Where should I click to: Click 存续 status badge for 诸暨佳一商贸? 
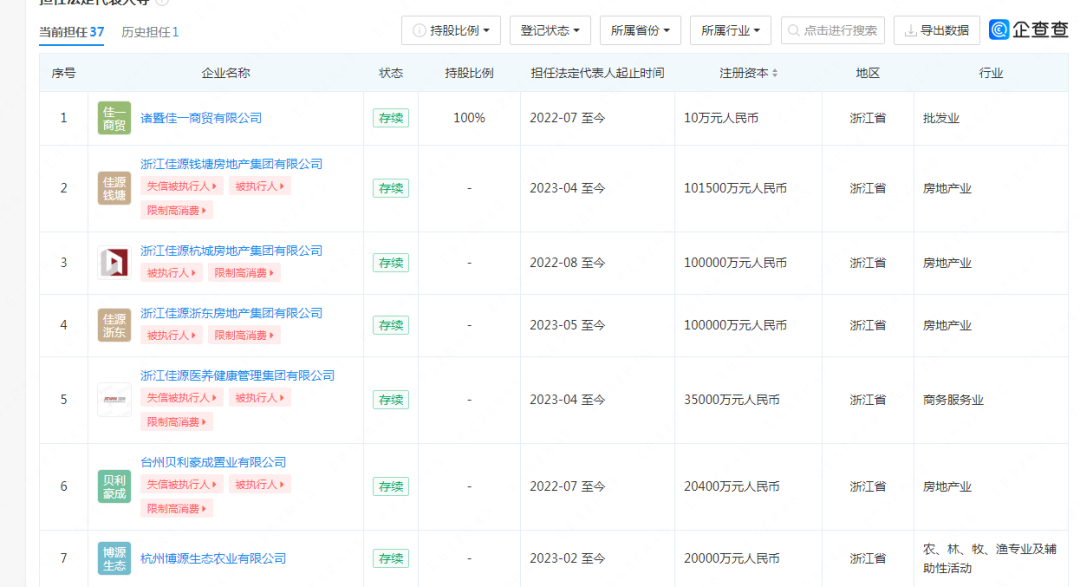(391, 119)
